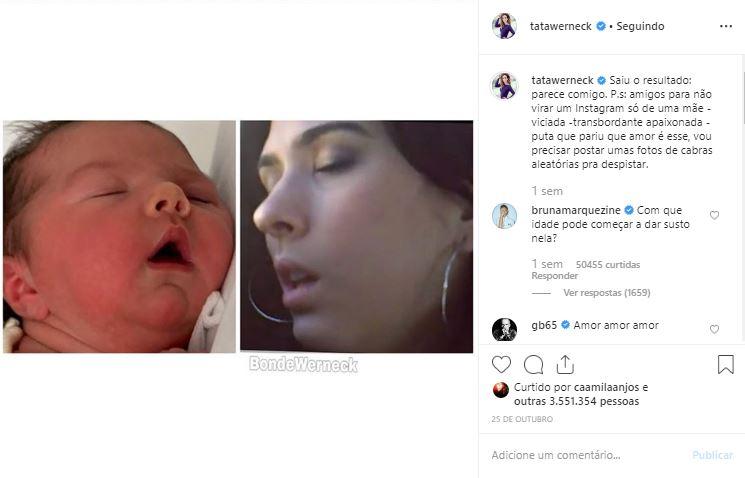
Task: Like brunamarquezine's comment
Action: [x=714, y=215]
